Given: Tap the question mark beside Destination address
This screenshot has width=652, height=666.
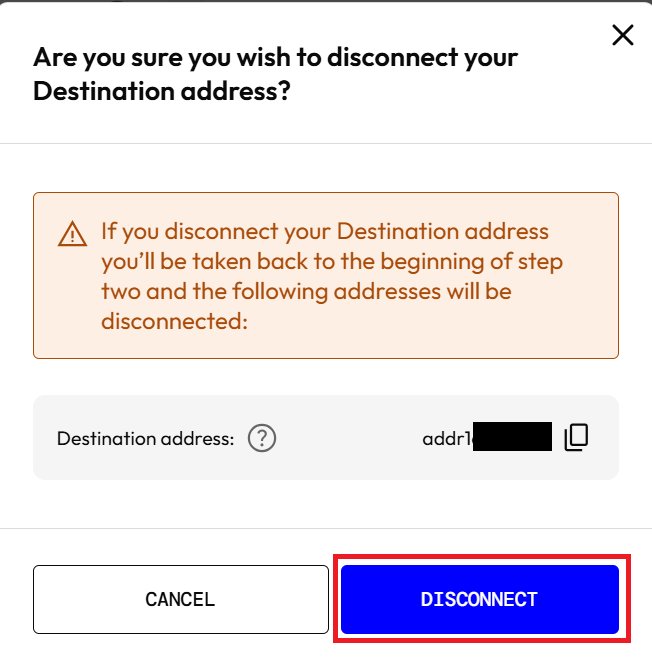Looking at the screenshot, I should 262,438.
